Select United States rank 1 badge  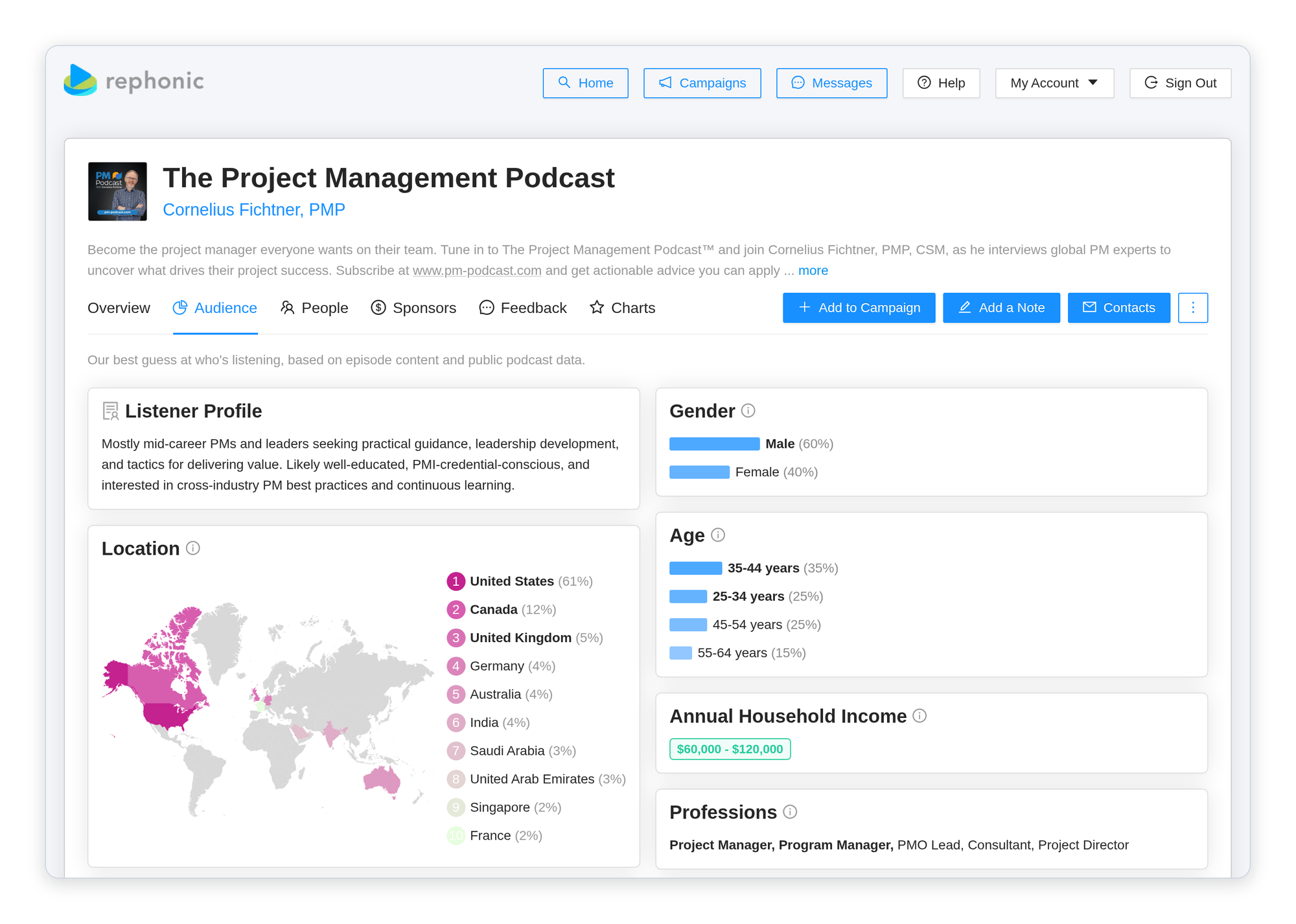(456, 581)
